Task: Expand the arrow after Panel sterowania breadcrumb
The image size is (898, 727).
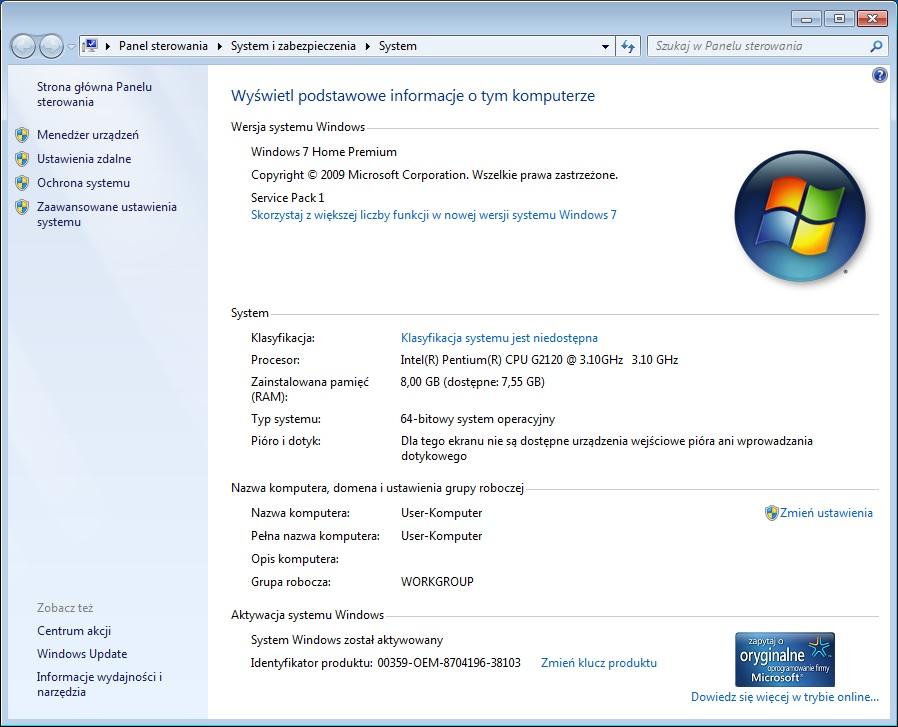Action: [x=220, y=46]
